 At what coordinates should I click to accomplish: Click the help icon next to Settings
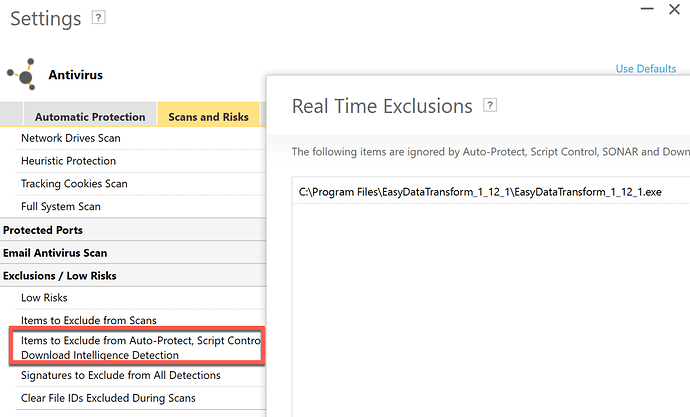[98, 18]
